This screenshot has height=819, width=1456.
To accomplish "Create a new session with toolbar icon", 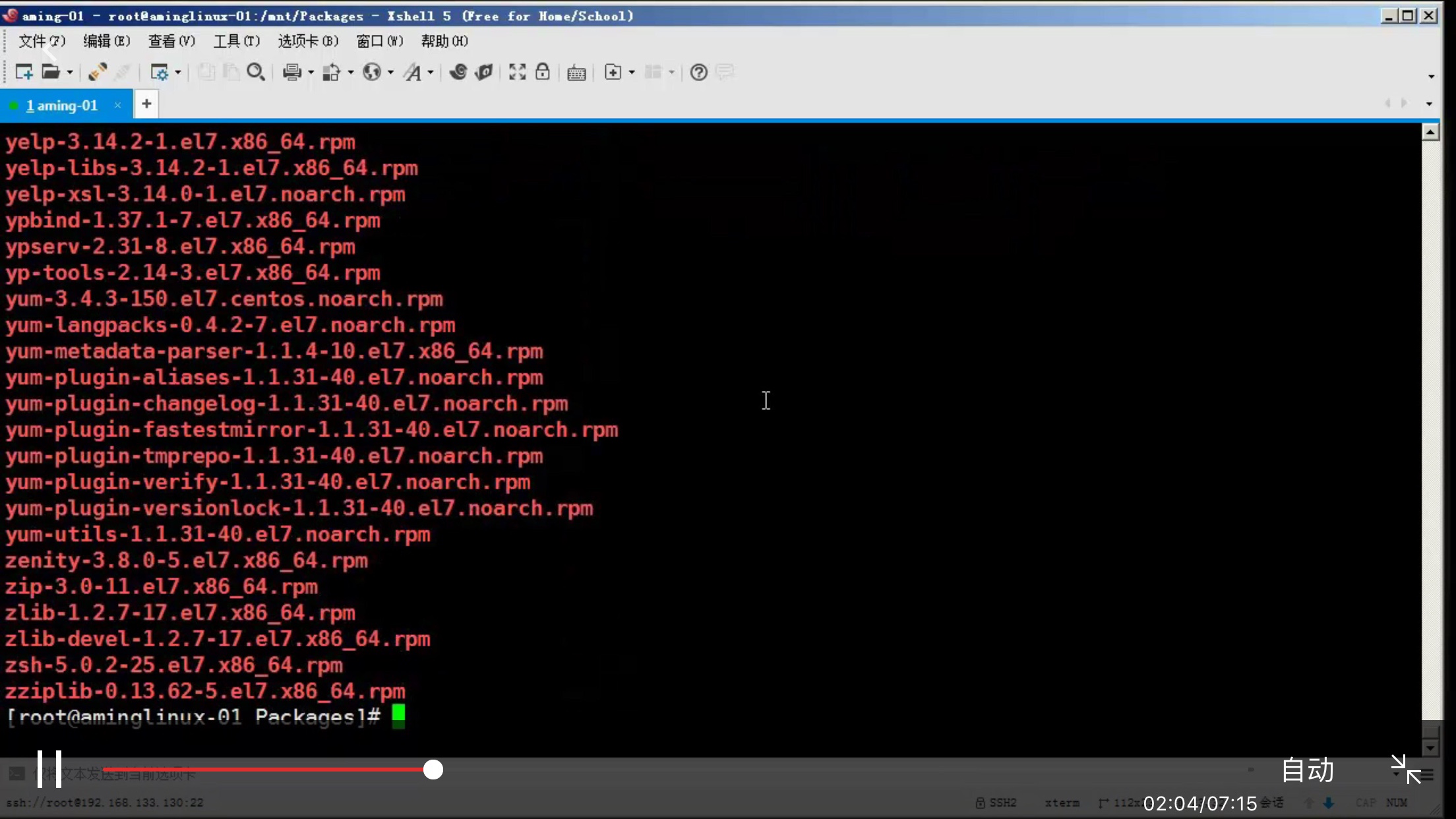I will tap(24, 72).
